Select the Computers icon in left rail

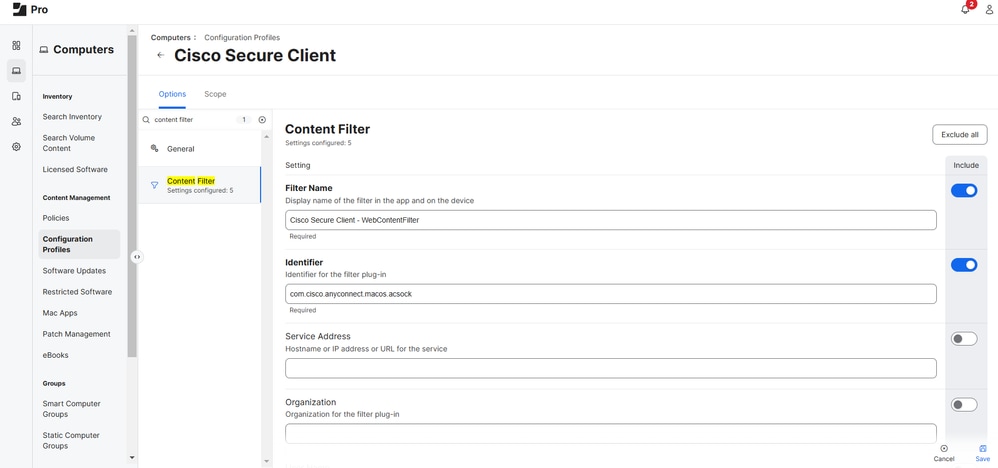[x=16, y=71]
